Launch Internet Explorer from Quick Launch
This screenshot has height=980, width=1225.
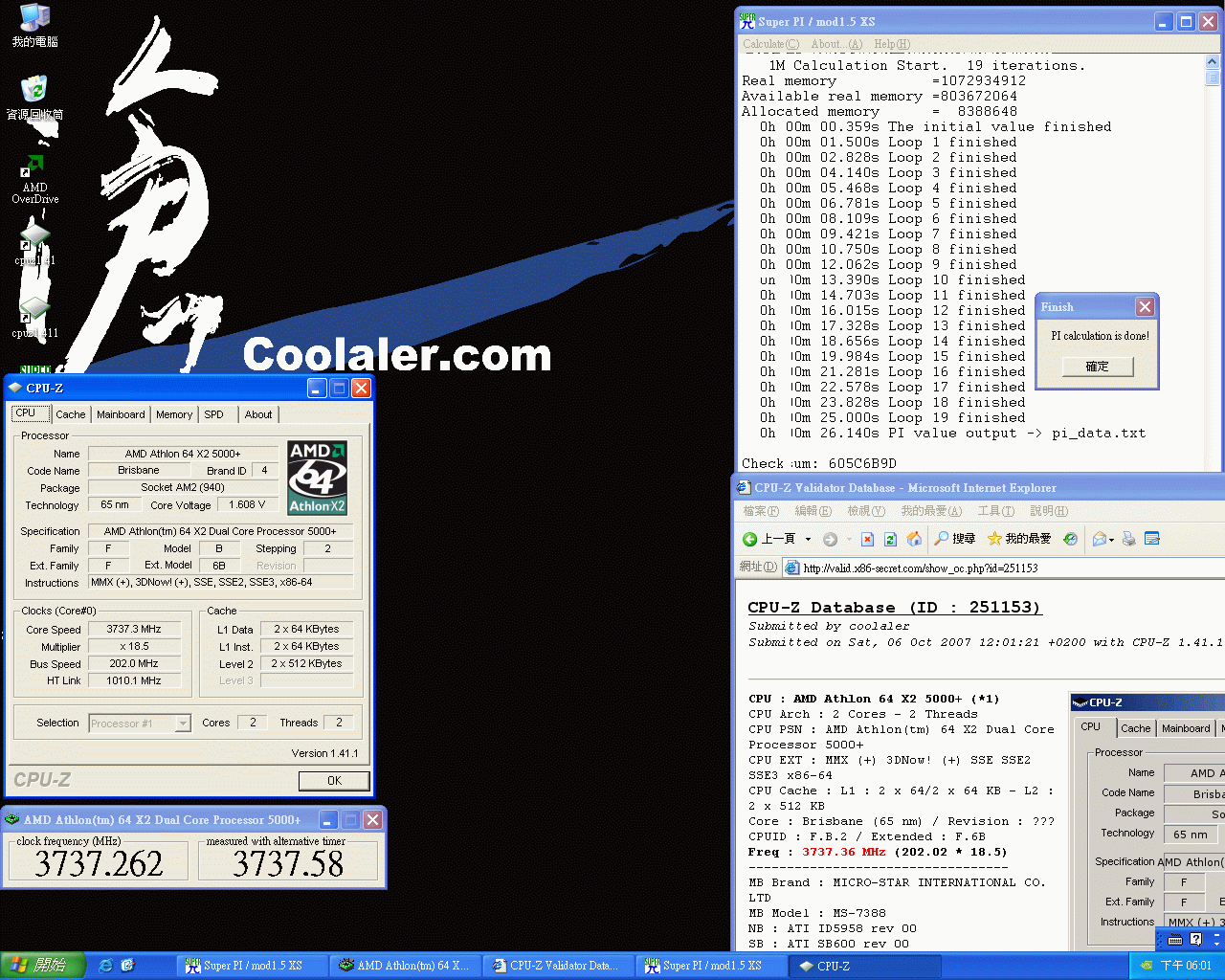(x=106, y=966)
